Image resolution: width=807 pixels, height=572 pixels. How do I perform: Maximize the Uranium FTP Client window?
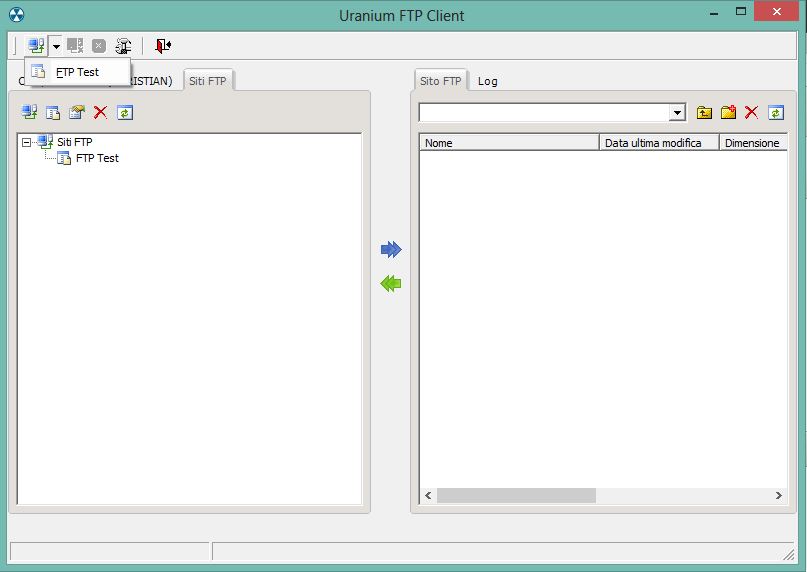click(741, 11)
